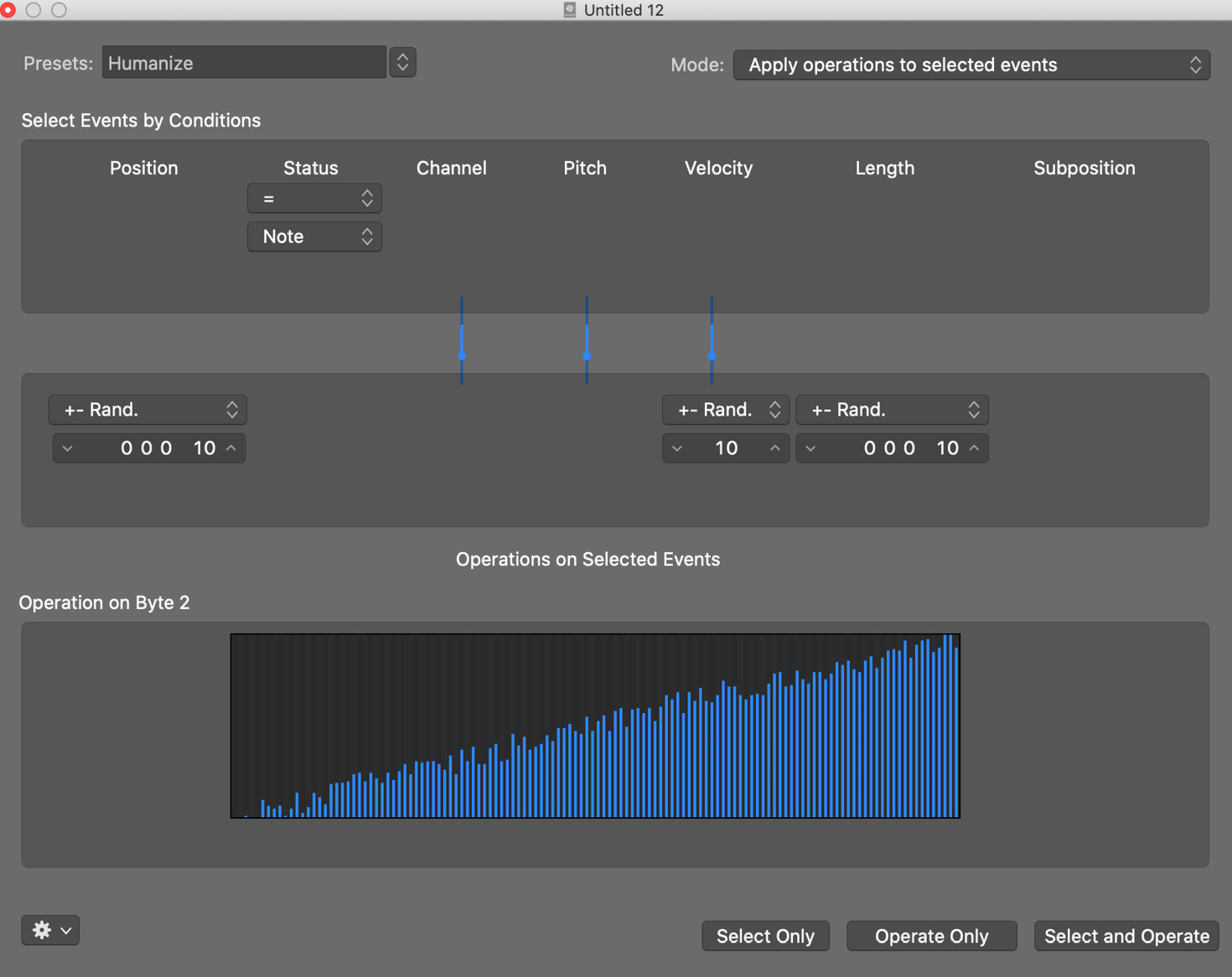Open the Length +- Rand. operation dropdown
Image resolution: width=1232 pixels, height=977 pixels.
(893, 410)
